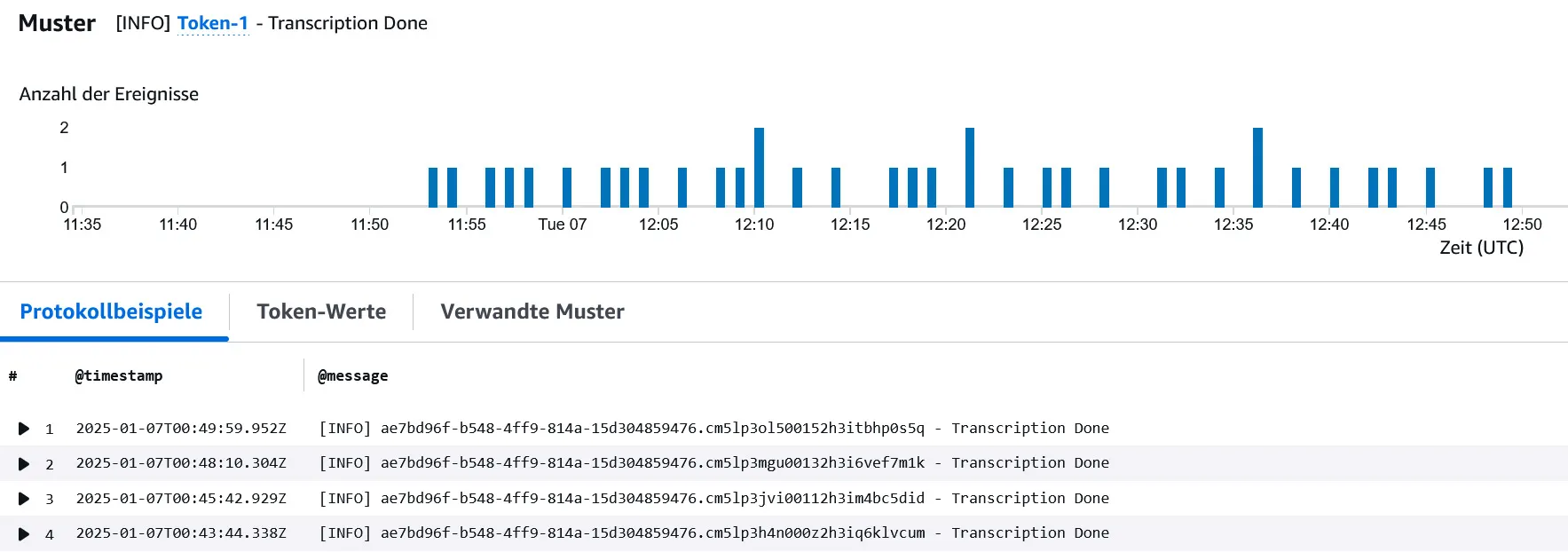
Task: Select log row with timestamp 00:48:10.304Z
Action: pyautogui.click(x=182, y=462)
